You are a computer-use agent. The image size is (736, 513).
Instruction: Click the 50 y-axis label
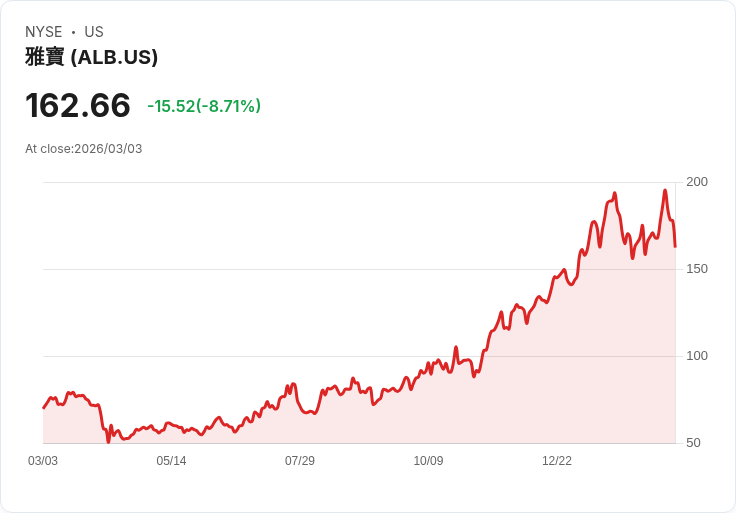pos(693,443)
